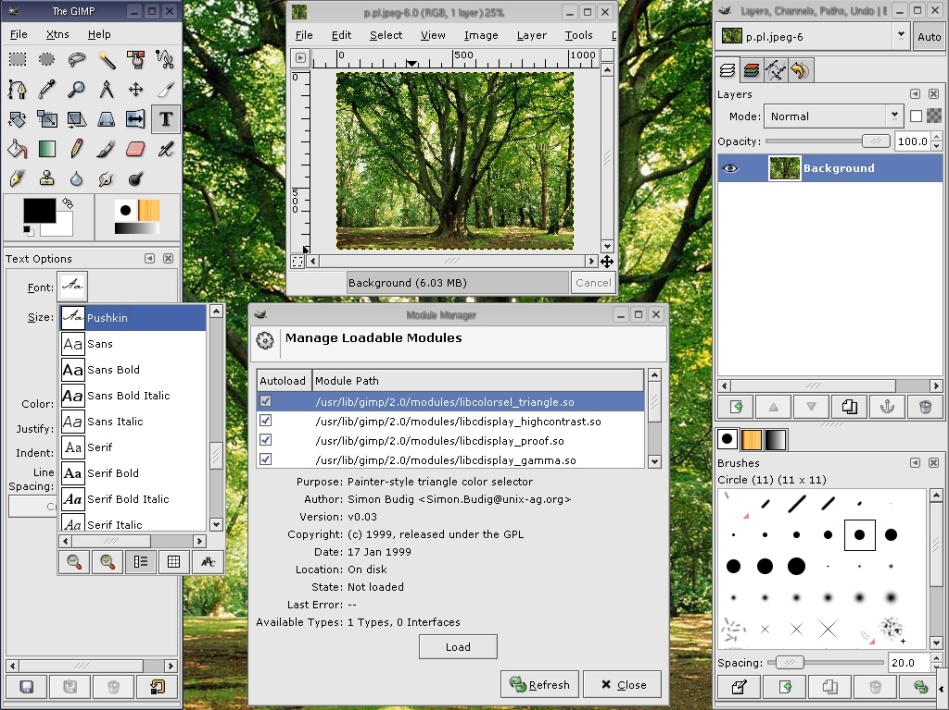
Task: Toggle the keep transparency checkbox beside Mode
Action: click(916, 116)
